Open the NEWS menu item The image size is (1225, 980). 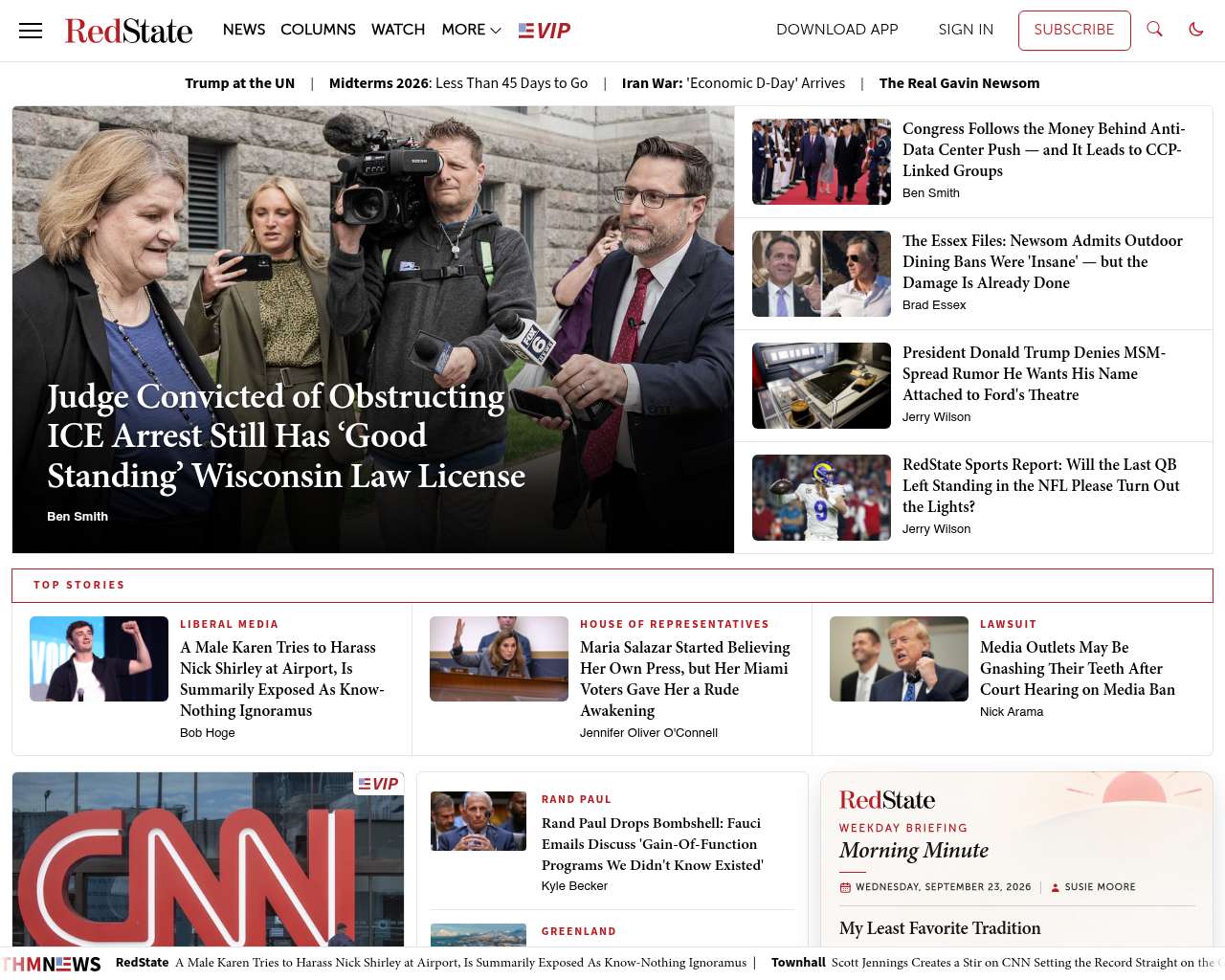click(244, 30)
